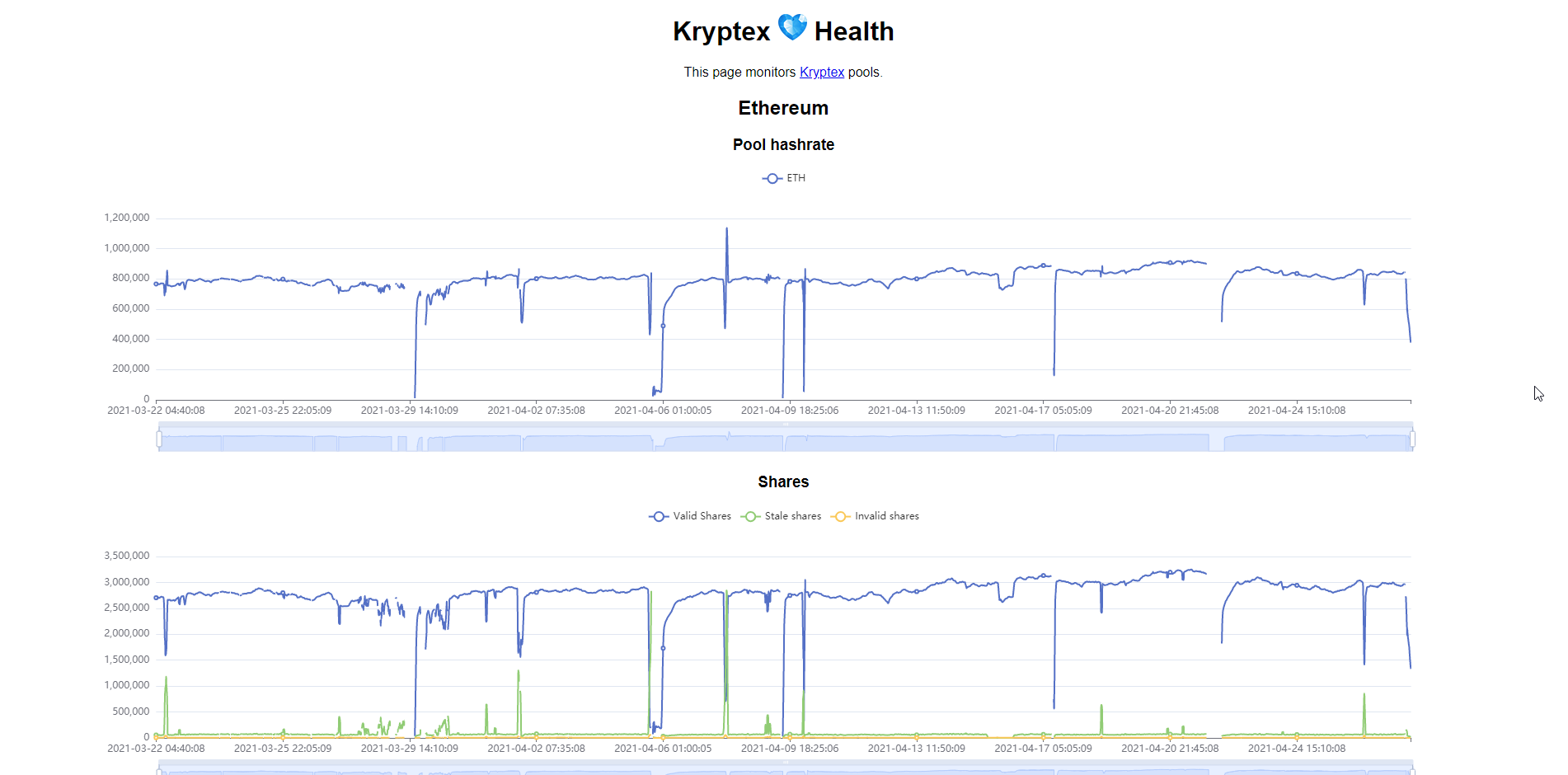Click the 600,000 y-axis label

click(x=131, y=308)
